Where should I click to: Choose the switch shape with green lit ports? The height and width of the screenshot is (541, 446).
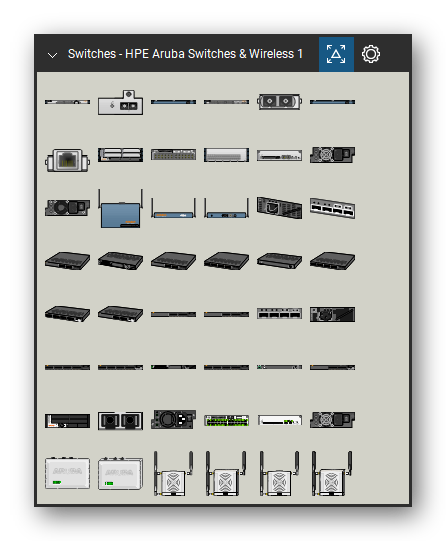226,420
